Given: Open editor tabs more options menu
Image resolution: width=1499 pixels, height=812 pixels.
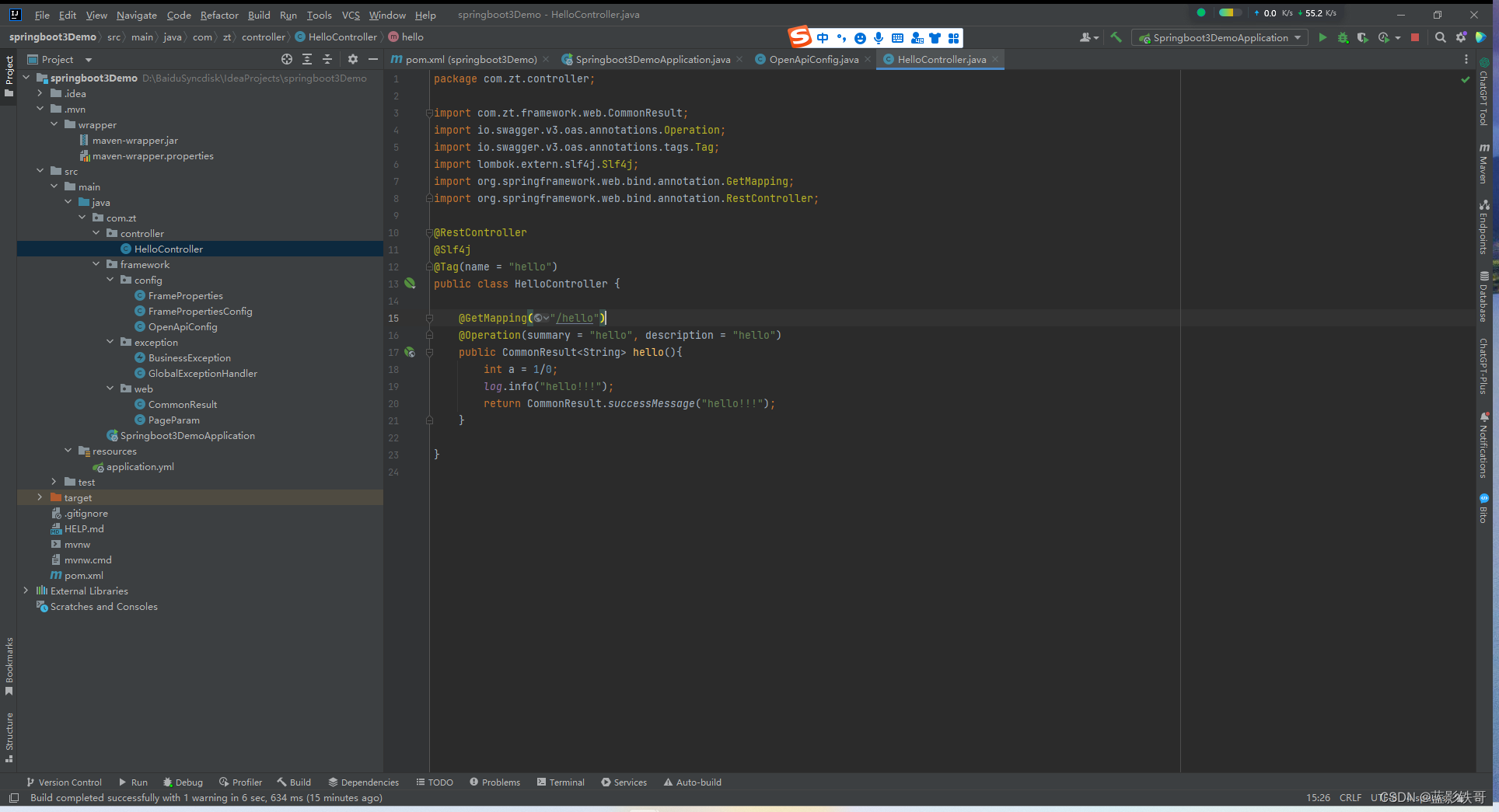Looking at the screenshot, I should (x=1466, y=59).
